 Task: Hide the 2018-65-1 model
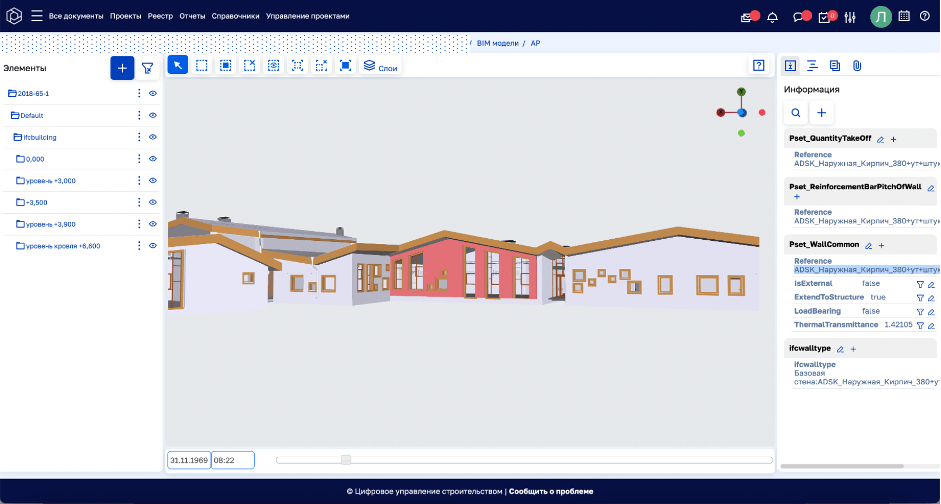click(x=154, y=94)
